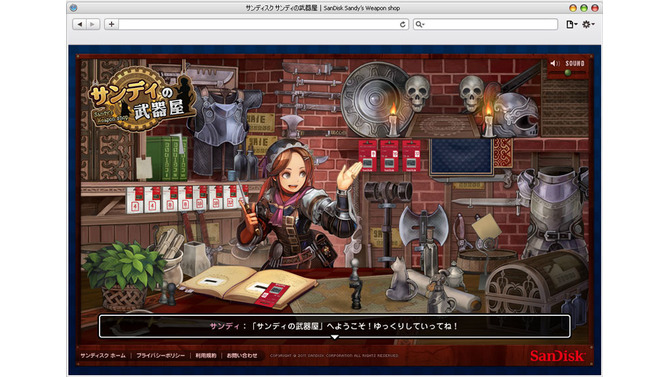Add a bookmark with the plus button
Screen dimensions: 670x377
pyautogui.click(x=112, y=24)
